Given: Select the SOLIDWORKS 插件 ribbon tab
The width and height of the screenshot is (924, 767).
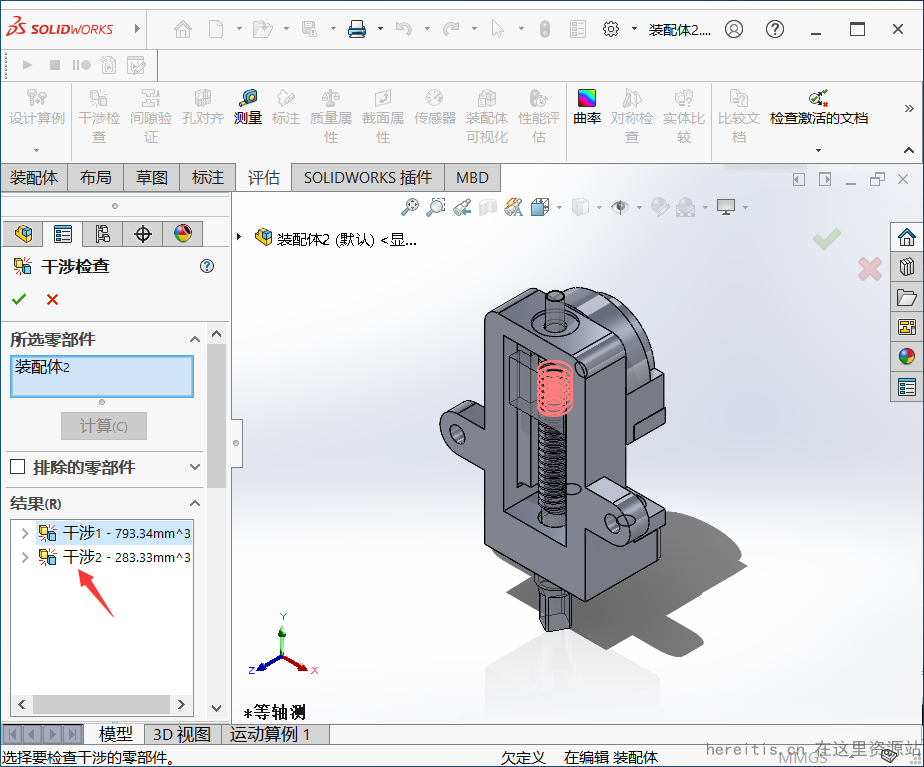Looking at the screenshot, I should pyautogui.click(x=368, y=177).
